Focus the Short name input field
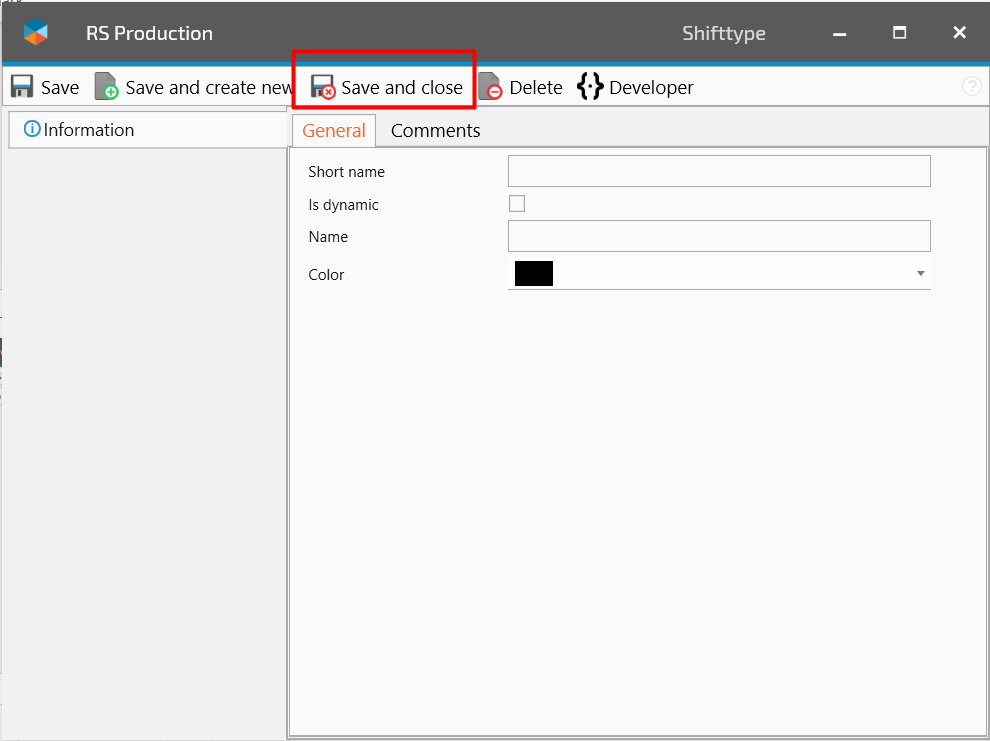 pos(719,171)
